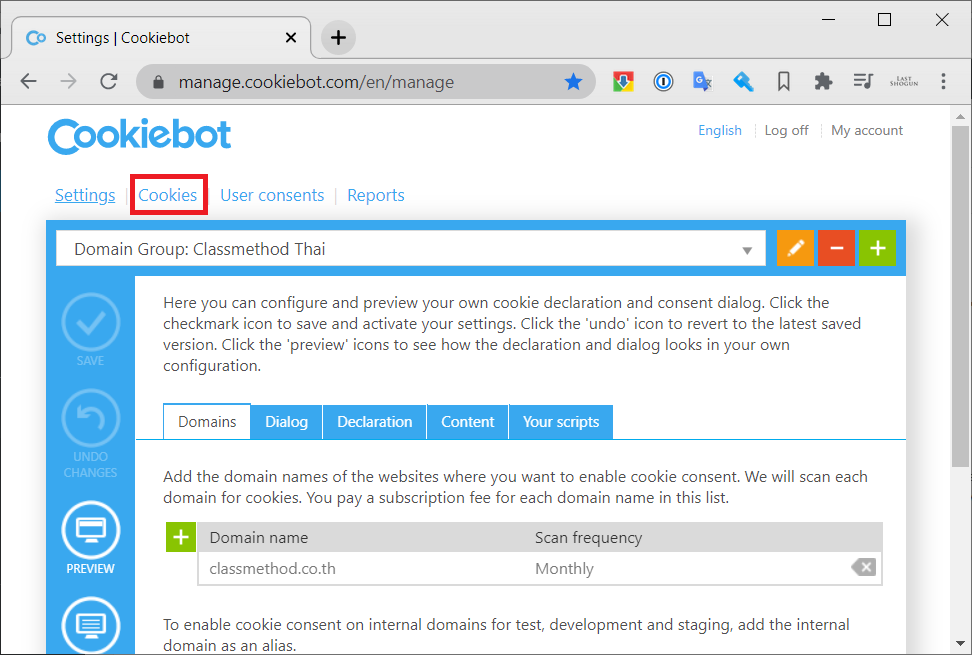Click the second preview monitor icon below Preview
972x655 pixels.
[x=90, y=624]
